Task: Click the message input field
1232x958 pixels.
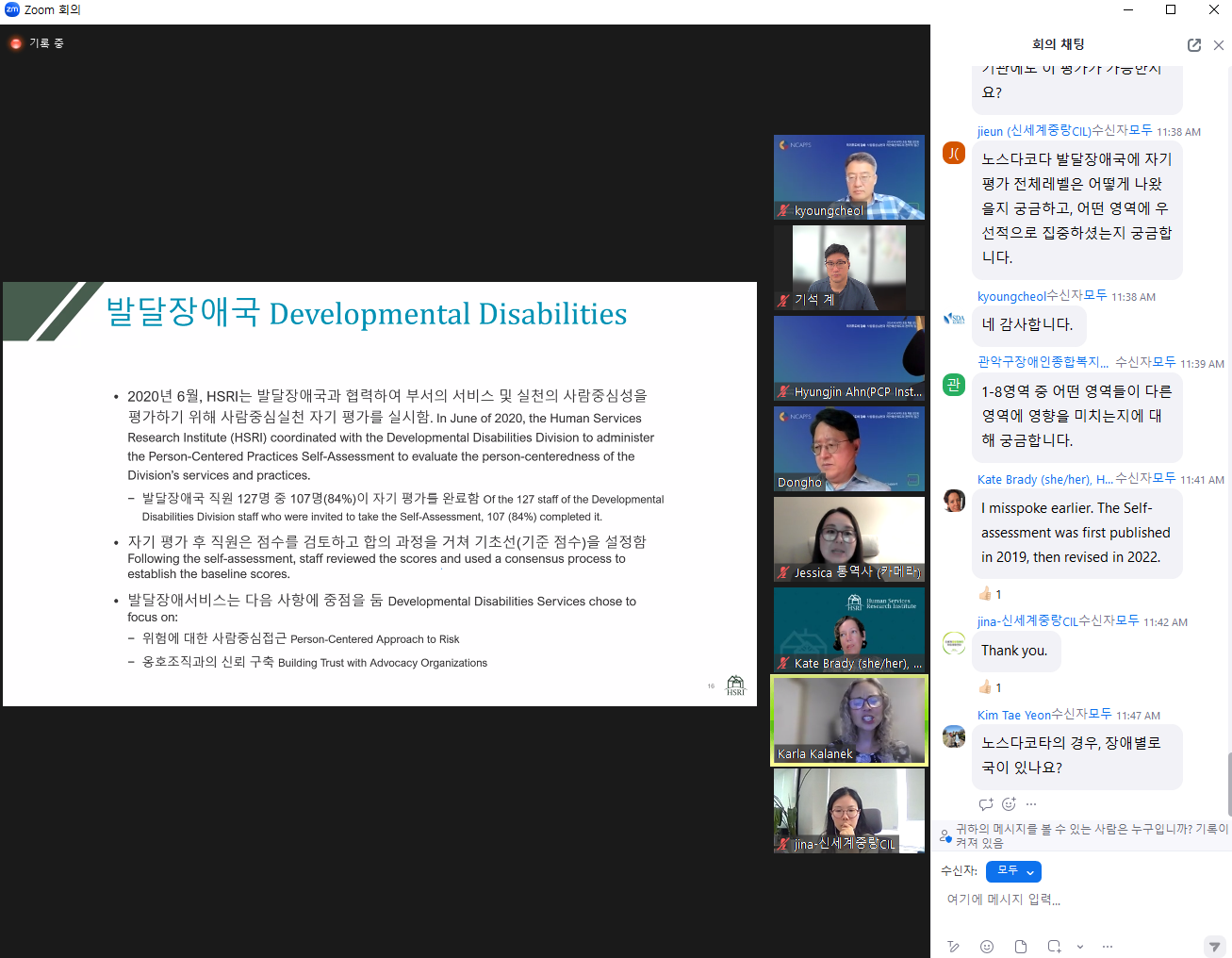Action: 1075,900
